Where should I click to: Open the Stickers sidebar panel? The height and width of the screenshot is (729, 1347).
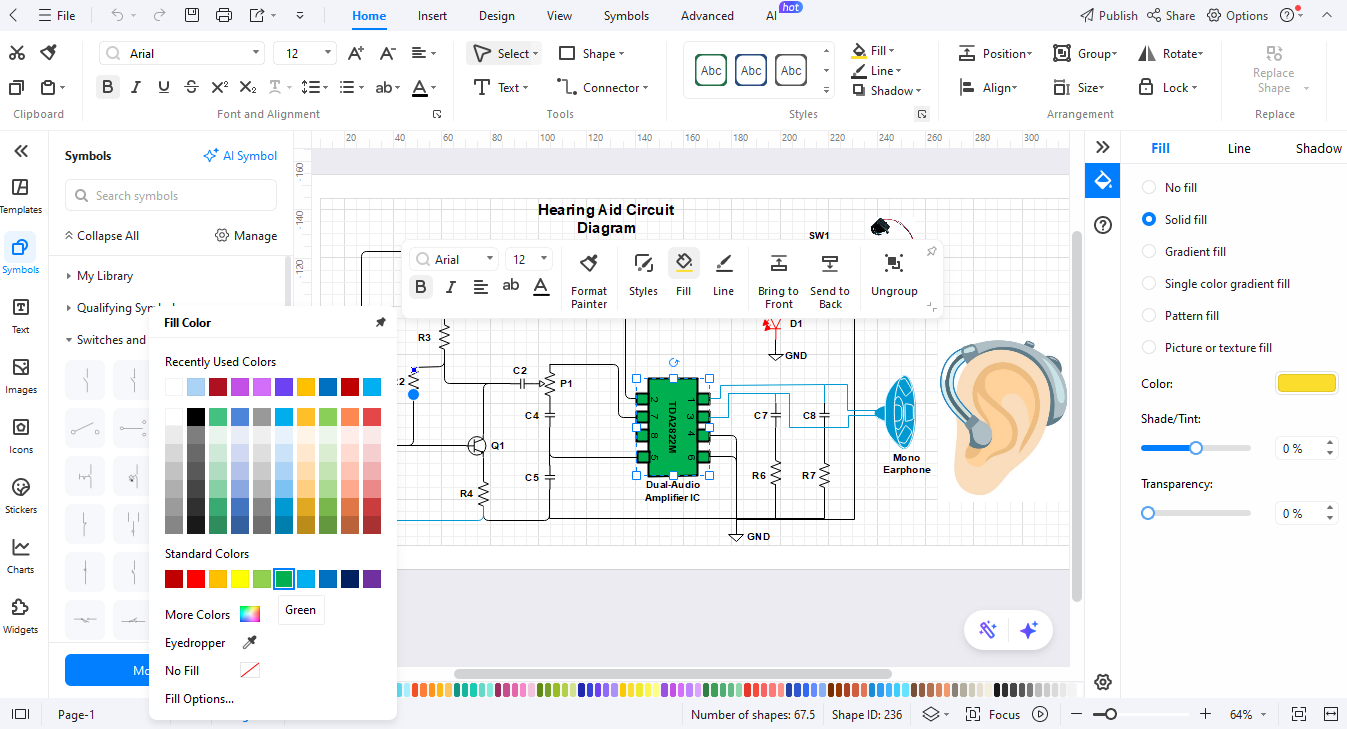click(21, 495)
